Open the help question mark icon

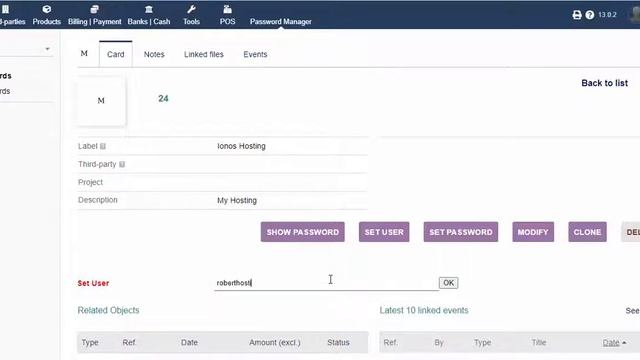[590, 15]
